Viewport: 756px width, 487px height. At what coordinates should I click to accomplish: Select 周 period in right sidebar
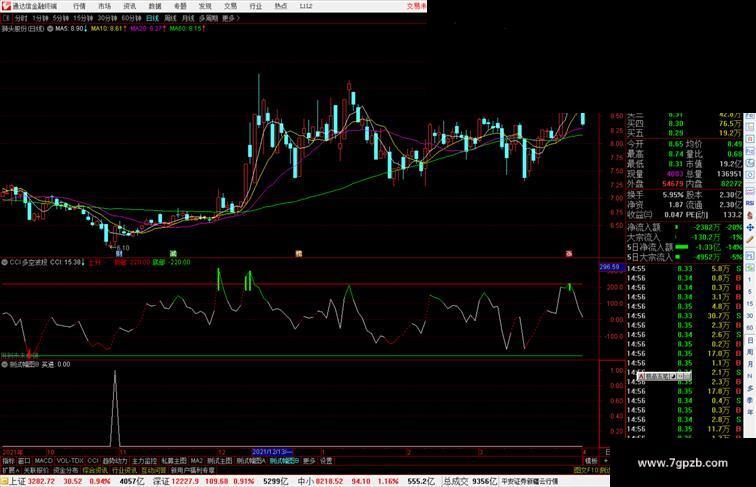(x=750, y=352)
